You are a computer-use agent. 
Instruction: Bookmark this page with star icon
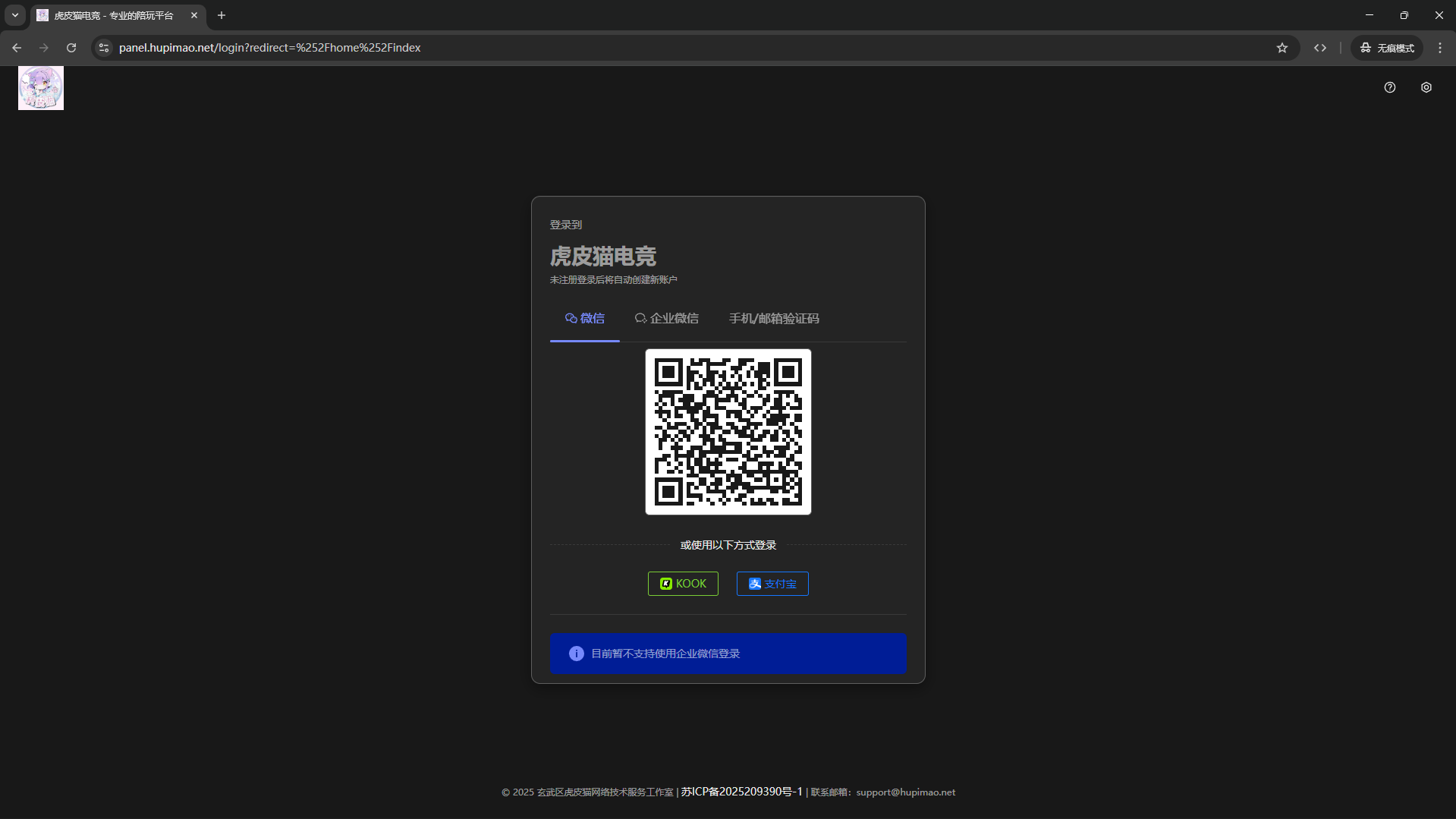[1281, 48]
